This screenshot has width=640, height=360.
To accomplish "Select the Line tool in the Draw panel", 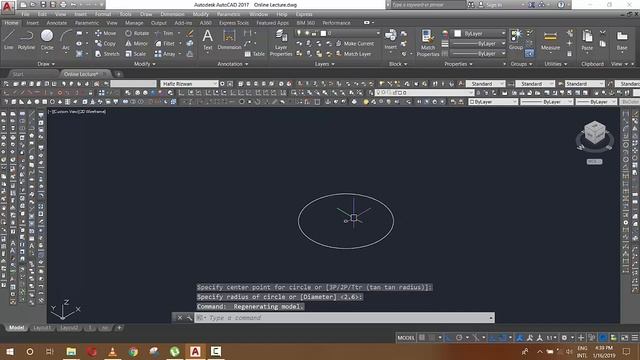I will coord(9,40).
